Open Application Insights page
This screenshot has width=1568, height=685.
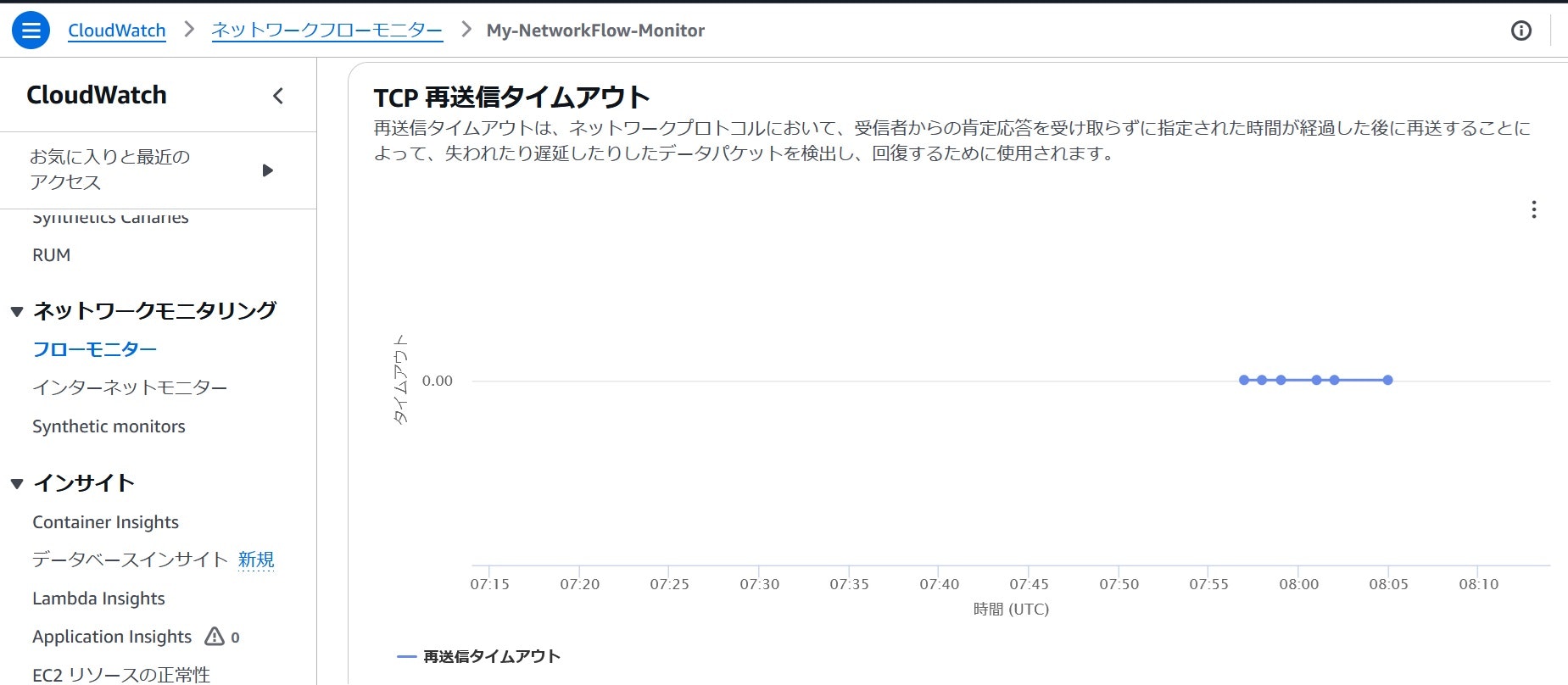coord(112,637)
